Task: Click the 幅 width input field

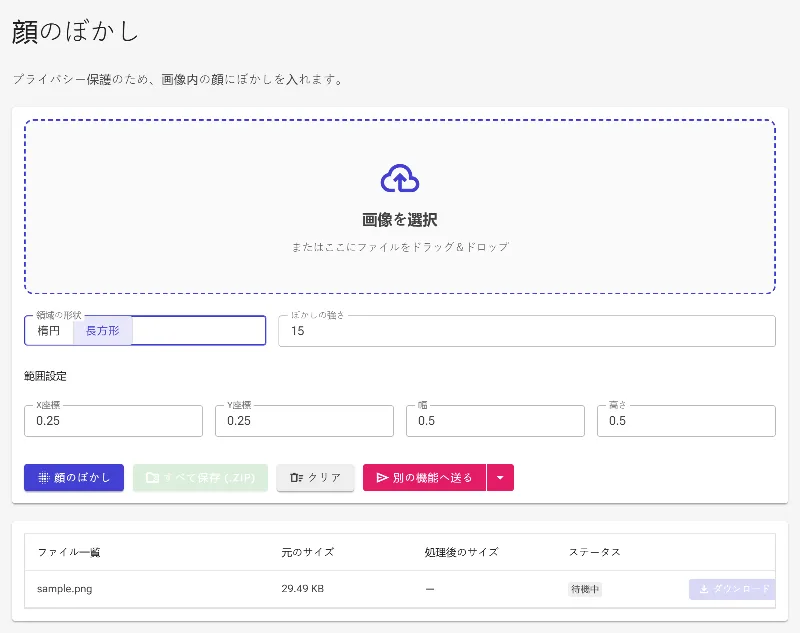Action: [495, 421]
